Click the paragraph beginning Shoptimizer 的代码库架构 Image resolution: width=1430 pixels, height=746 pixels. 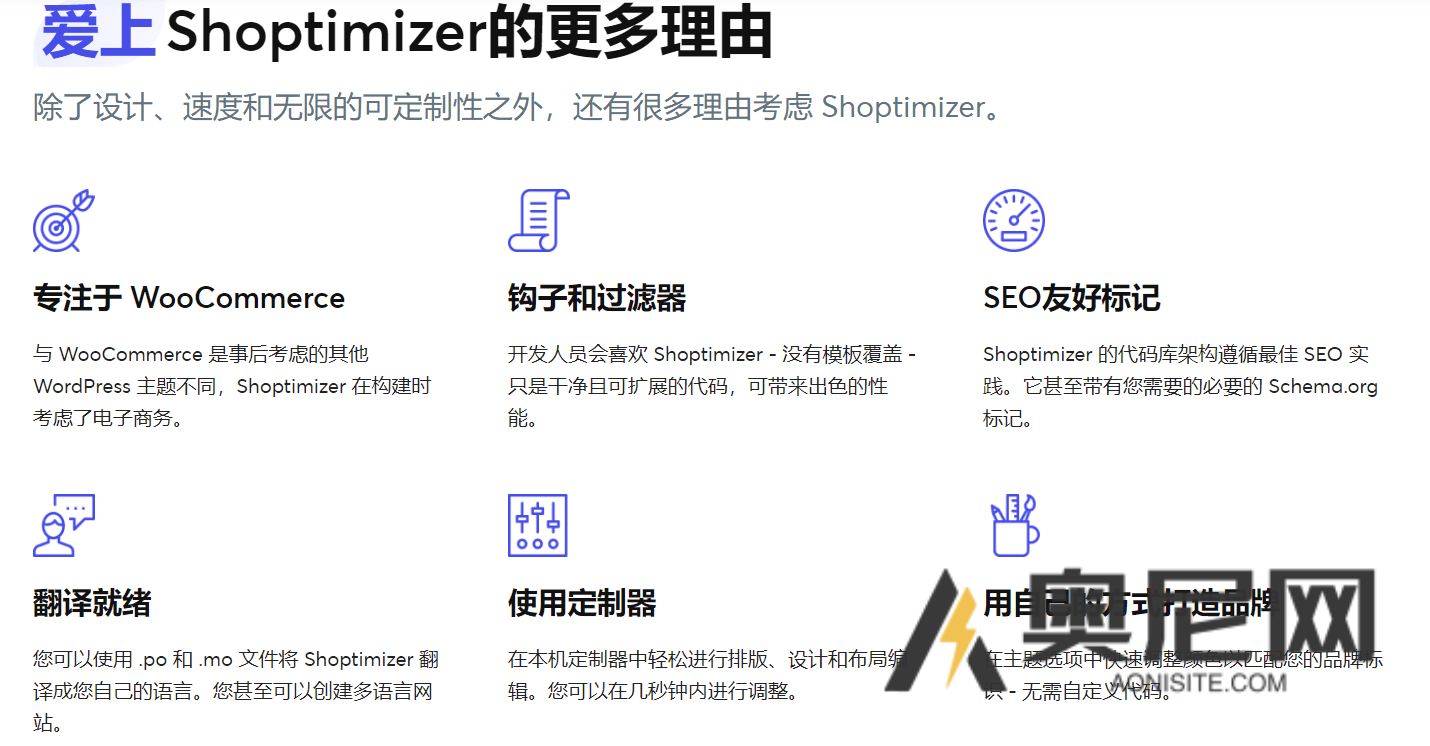pos(1180,386)
